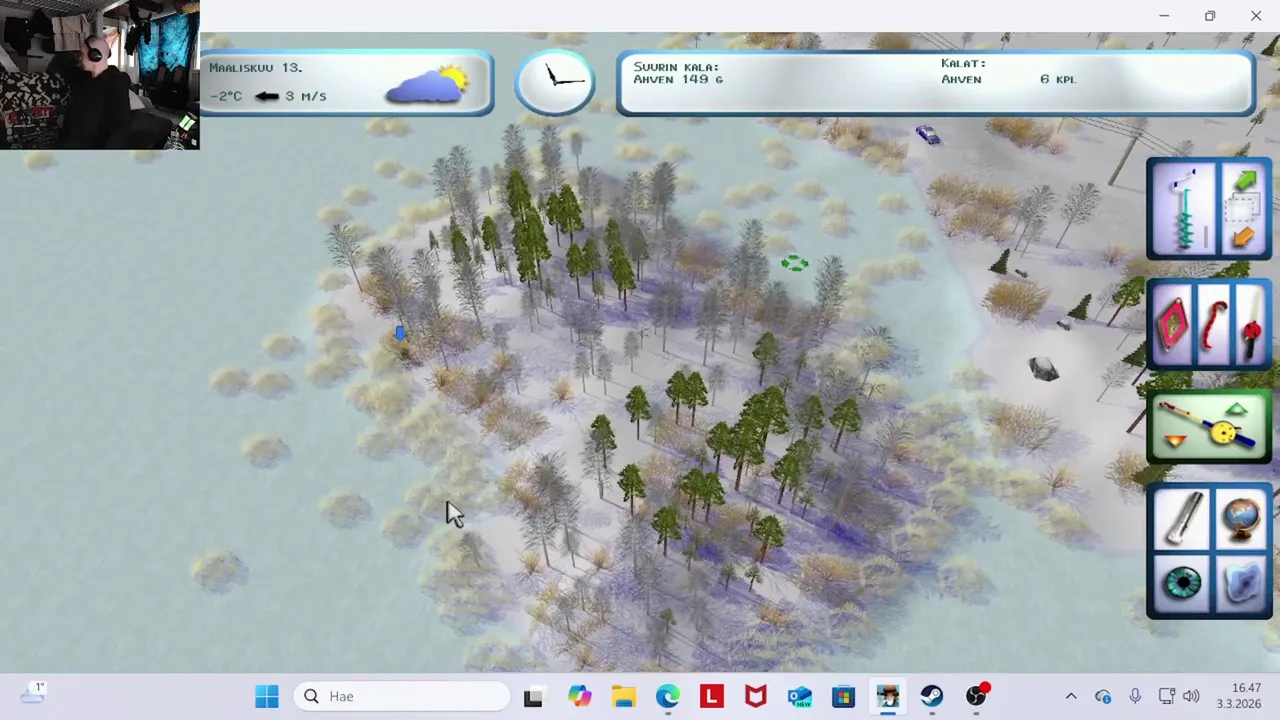Viewport: 1280px width, 720px height.
Task: Click the "-2°C" temperature reading
Action: click(x=226, y=96)
